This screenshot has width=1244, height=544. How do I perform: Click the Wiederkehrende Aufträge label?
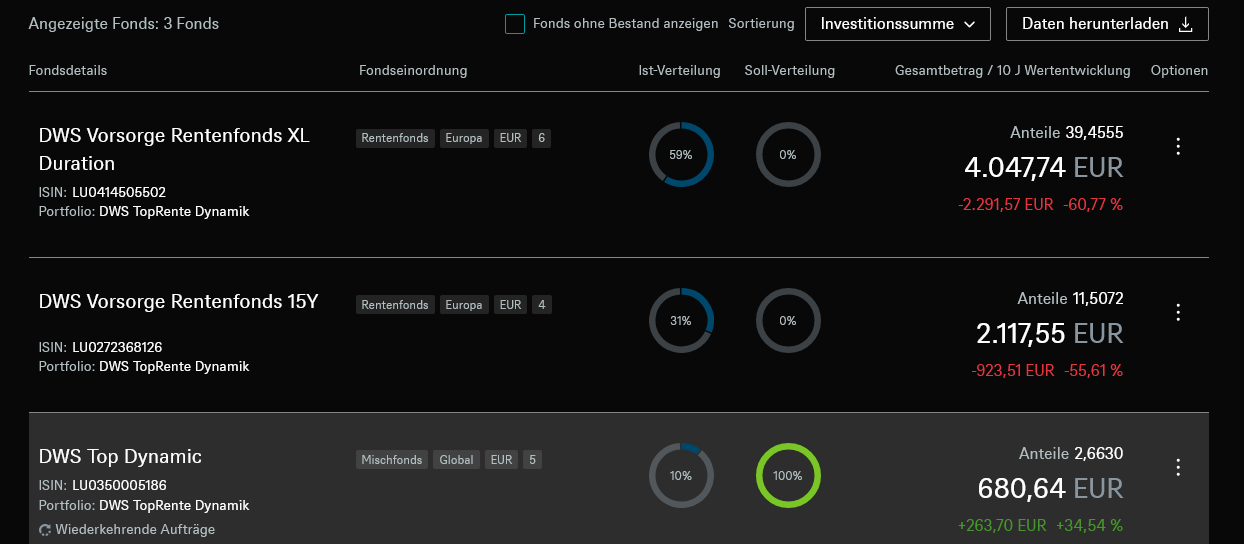click(x=135, y=530)
